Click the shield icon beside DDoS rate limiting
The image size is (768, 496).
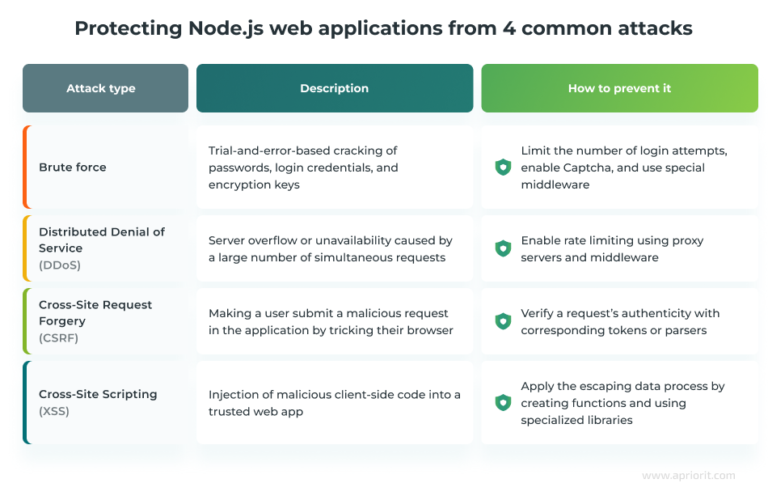point(503,248)
